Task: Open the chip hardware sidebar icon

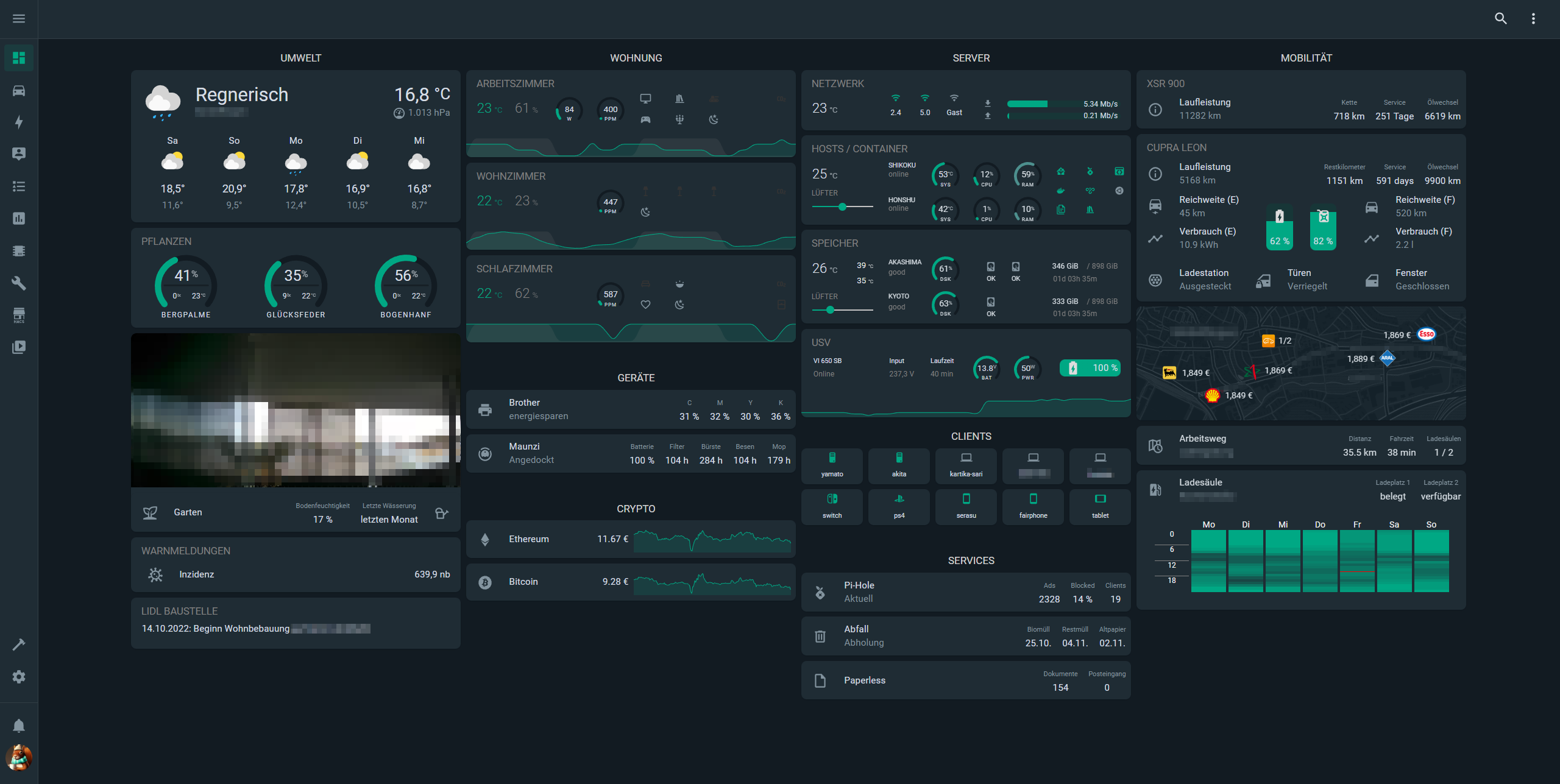Action: click(x=19, y=250)
